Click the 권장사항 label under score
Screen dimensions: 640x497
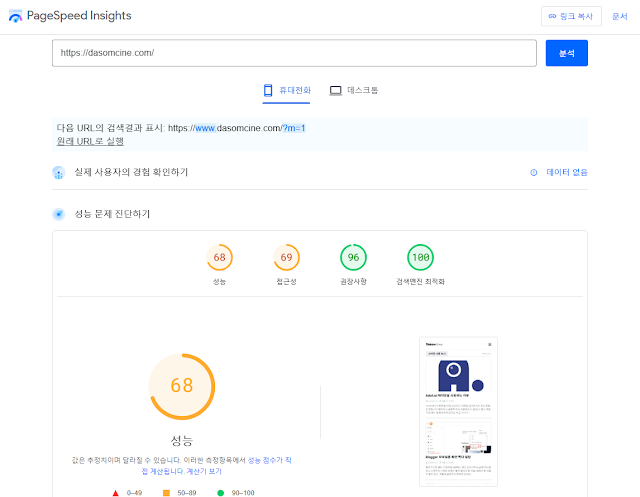coord(353,282)
